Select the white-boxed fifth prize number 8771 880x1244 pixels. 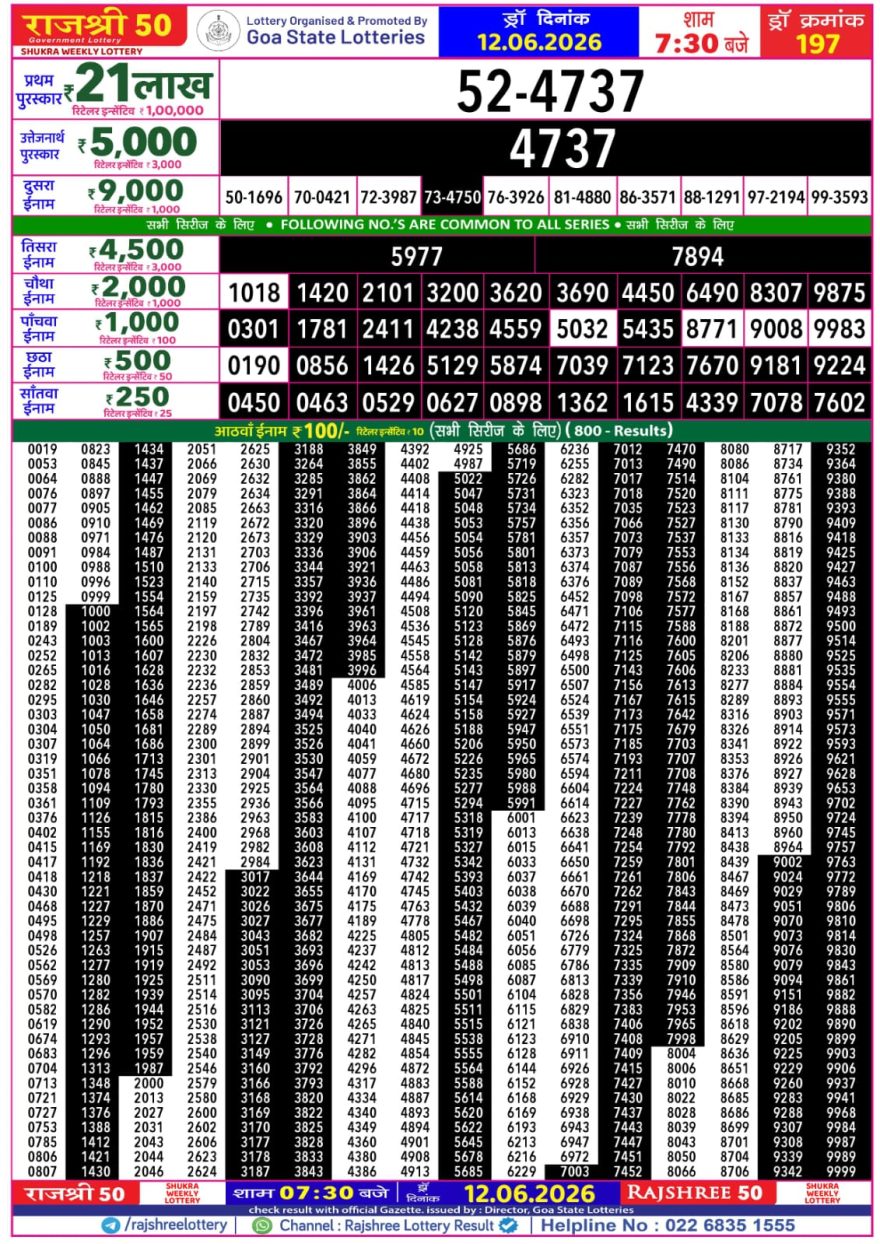pyautogui.click(x=711, y=329)
